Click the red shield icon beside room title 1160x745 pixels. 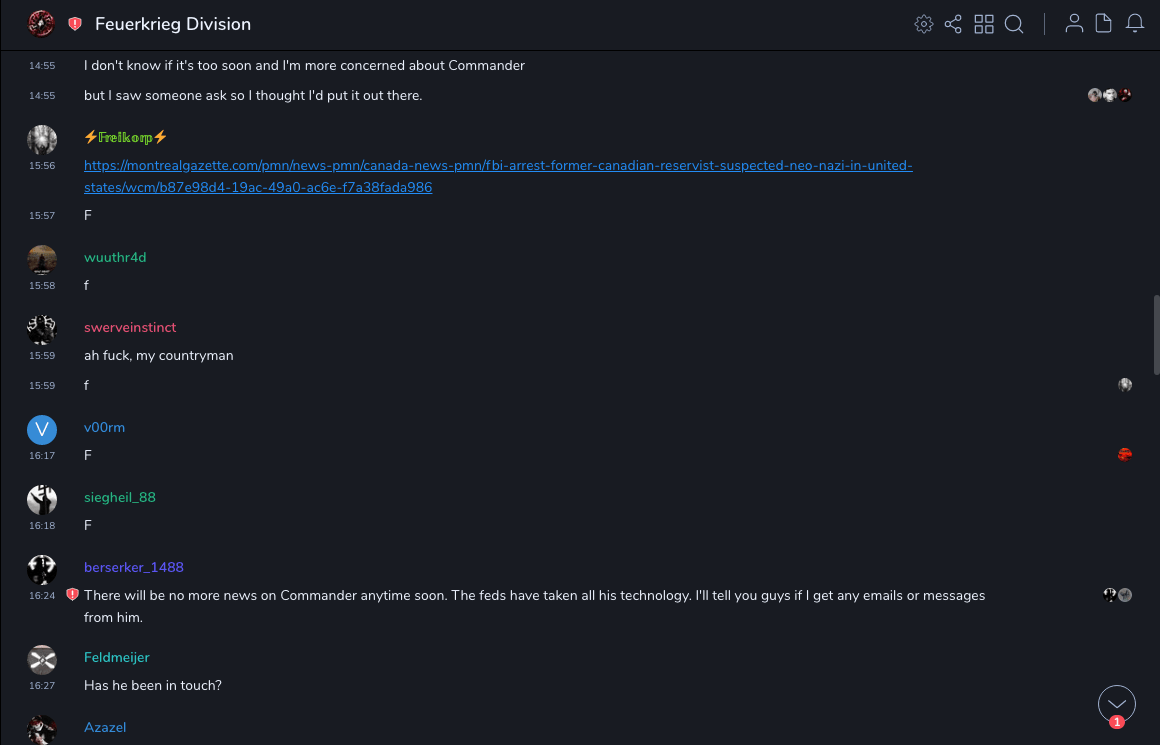75,24
